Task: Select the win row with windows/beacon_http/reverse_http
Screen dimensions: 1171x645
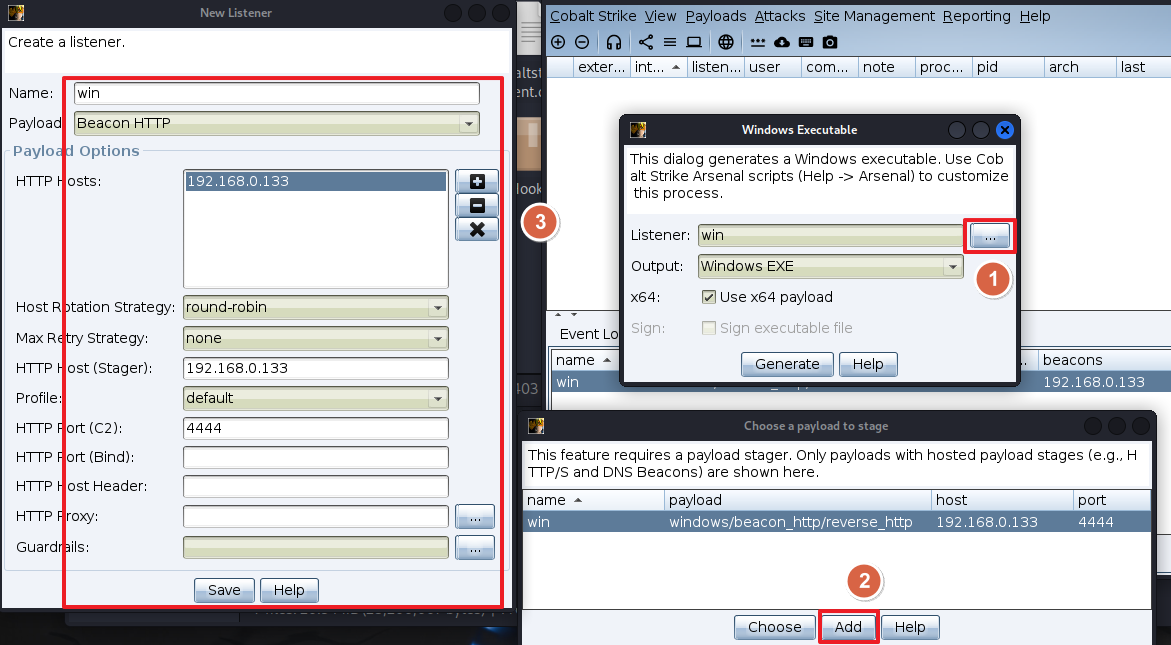Action: point(836,522)
